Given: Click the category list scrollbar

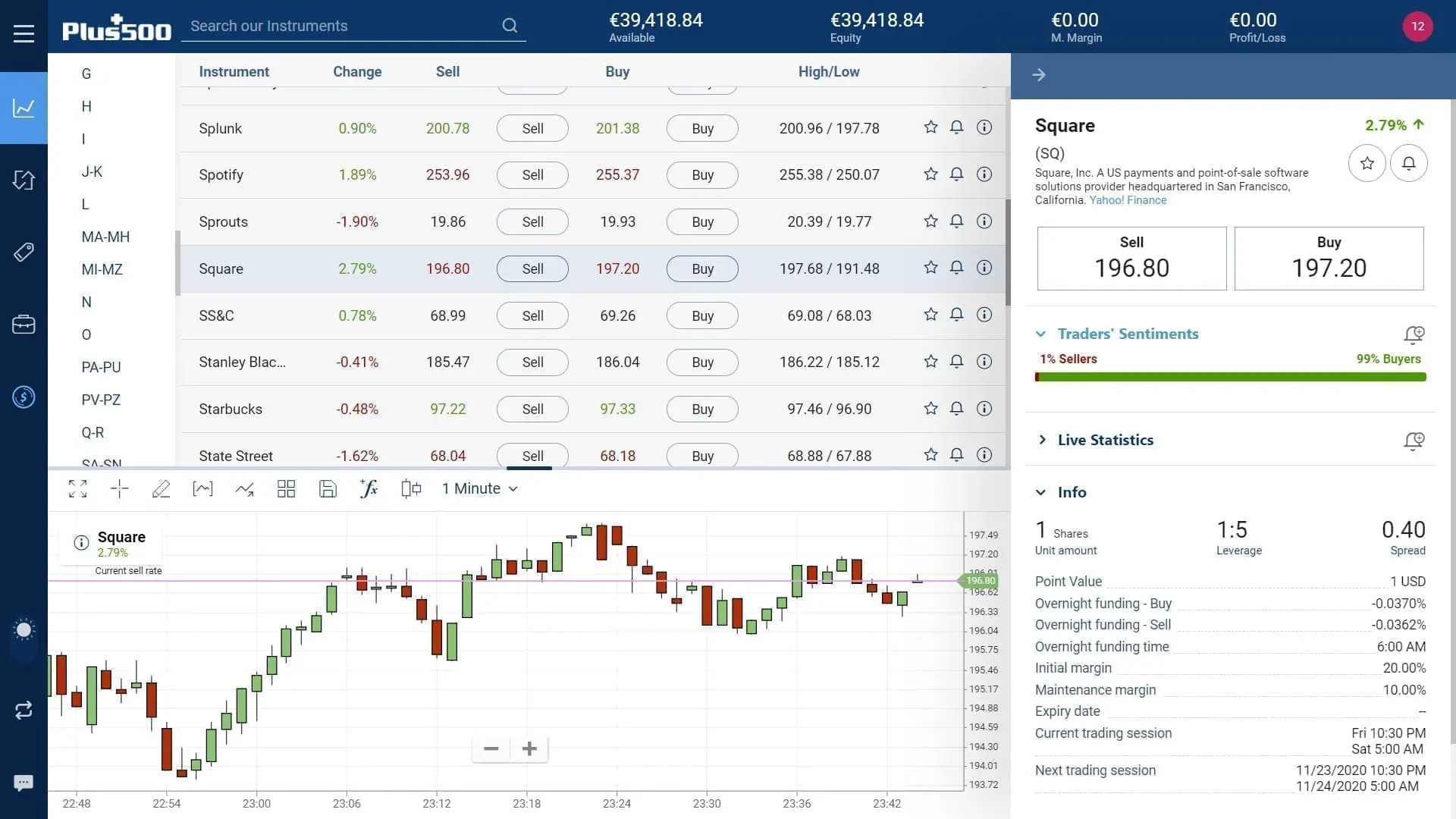Looking at the screenshot, I should (x=177, y=263).
